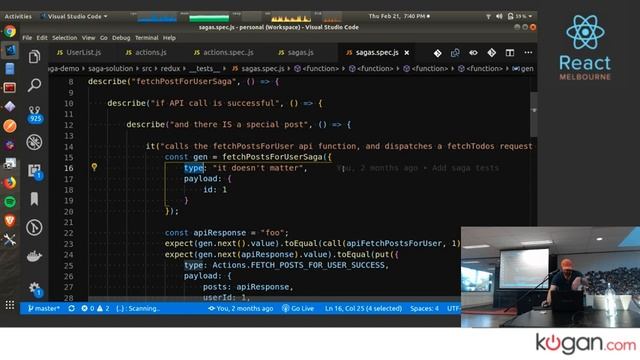Image resolution: width=640 pixels, height=360 pixels.
Task: Click the master branch in status bar
Action: click(43, 309)
